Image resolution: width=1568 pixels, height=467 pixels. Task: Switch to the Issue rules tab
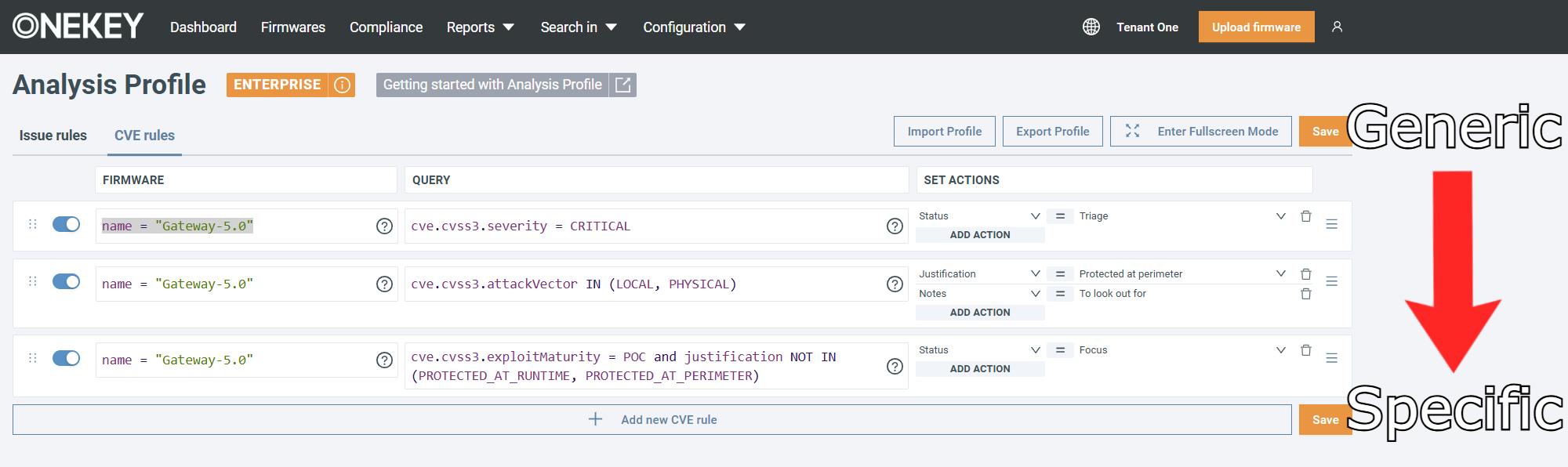tap(53, 136)
